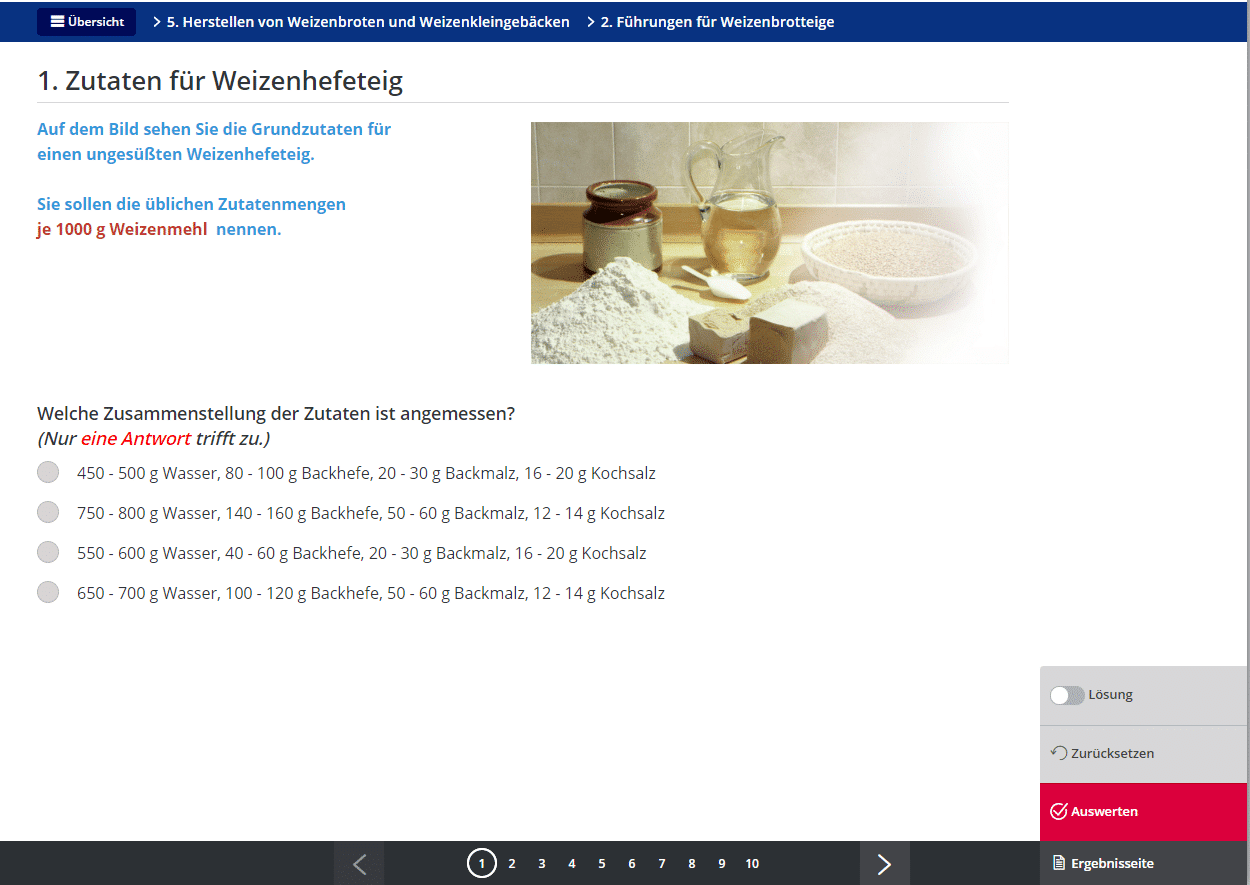Image resolution: width=1250 pixels, height=885 pixels.
Task: Select current question 1 circle
Action: pos(482,864)
